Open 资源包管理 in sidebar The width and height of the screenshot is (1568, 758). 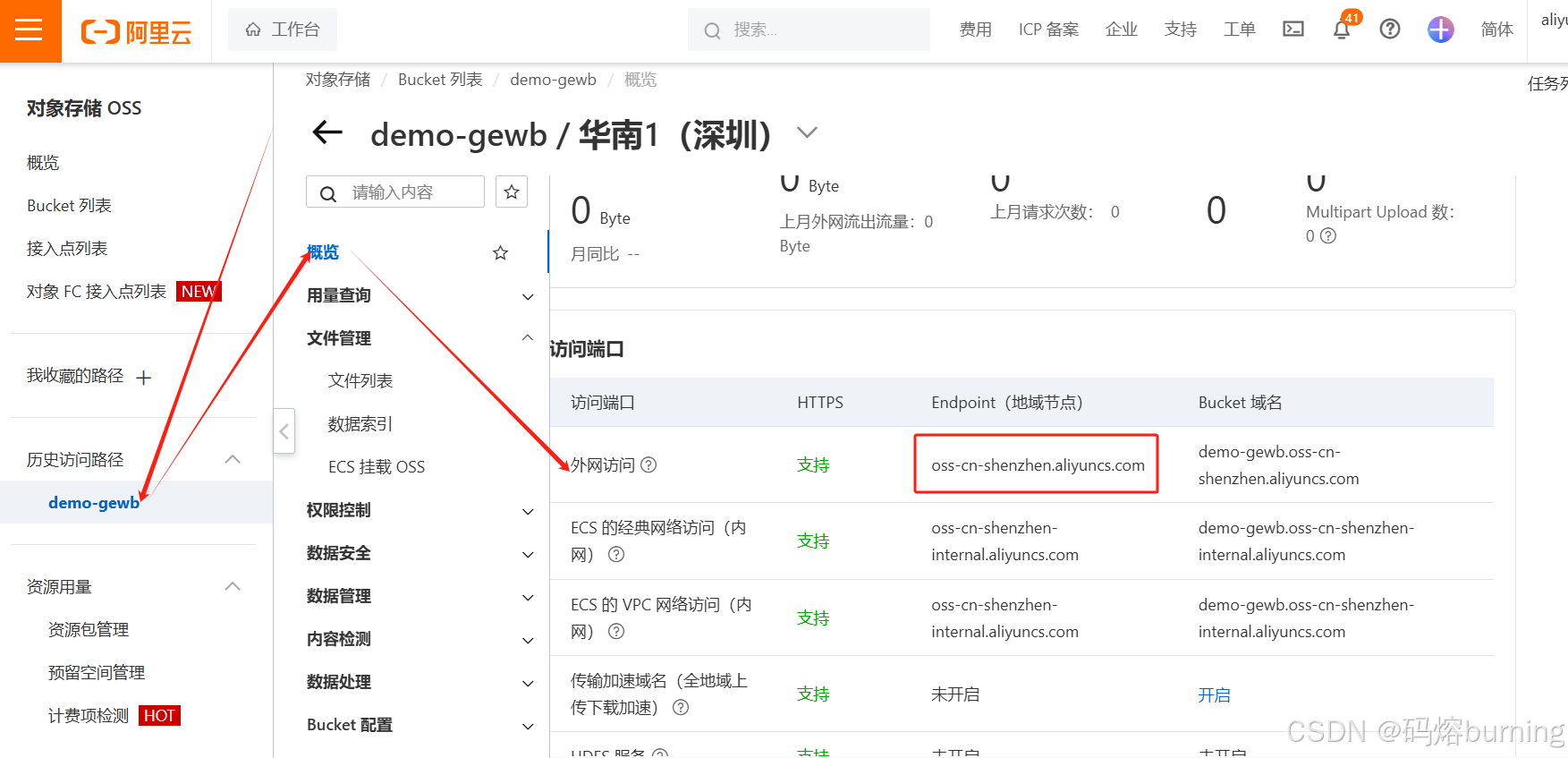coord(89,630)
